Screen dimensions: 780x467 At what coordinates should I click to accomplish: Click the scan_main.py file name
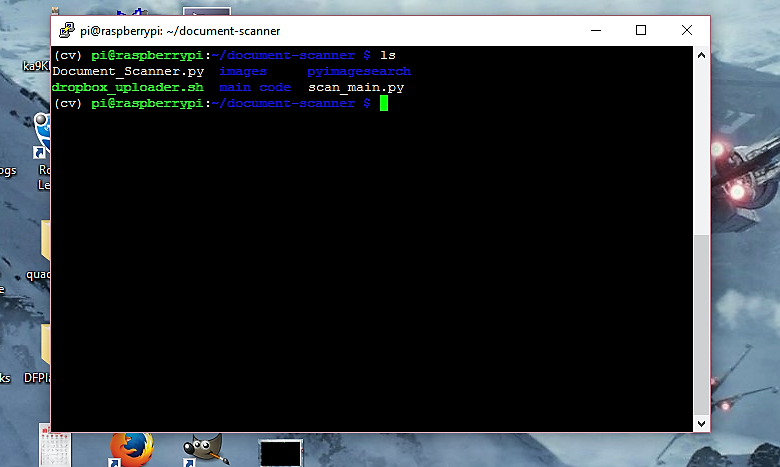coord(356,88)
